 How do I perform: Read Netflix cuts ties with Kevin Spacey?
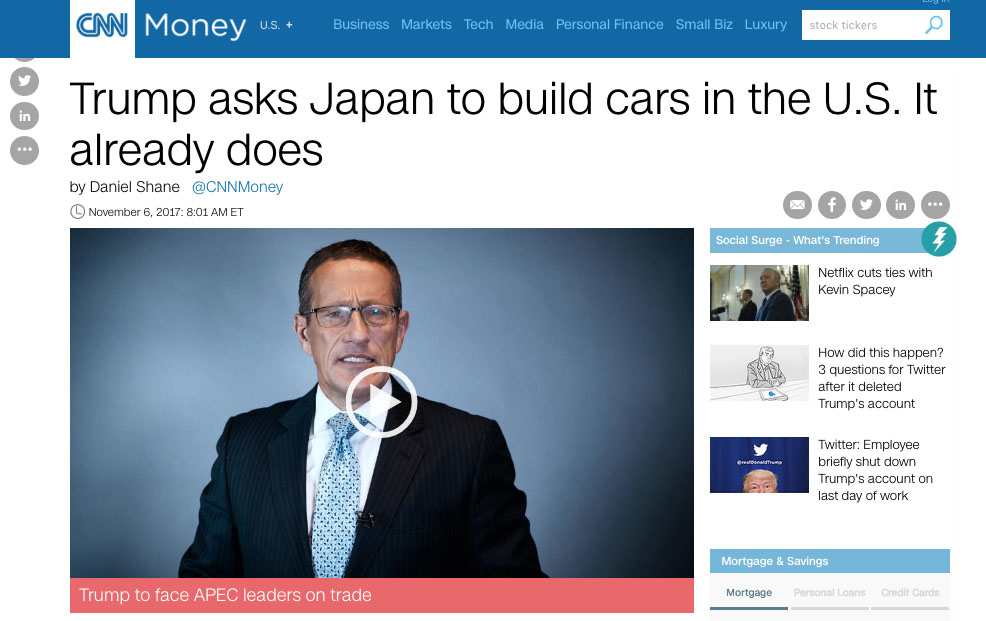pyautogui.click(x=875, y=281)
